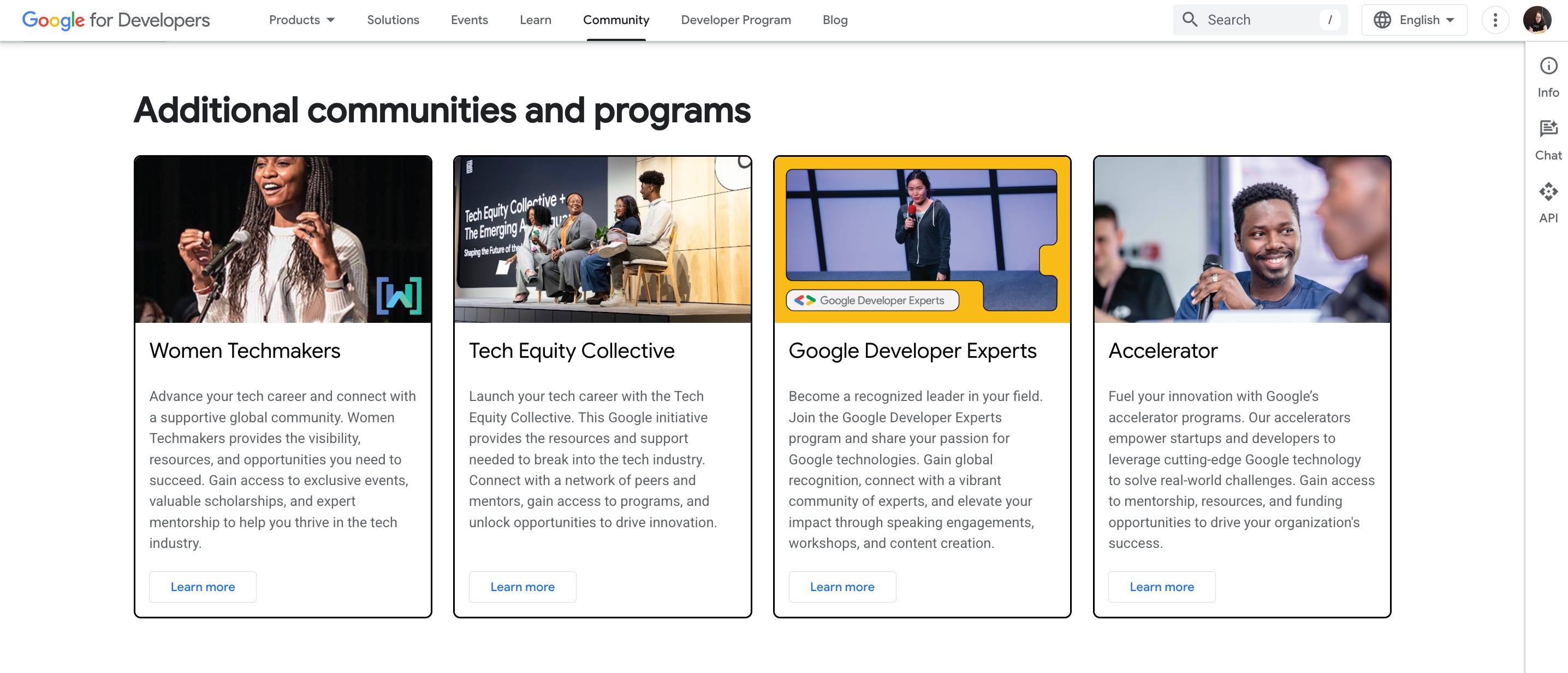Open the Blog menu item

click(835, 20)
